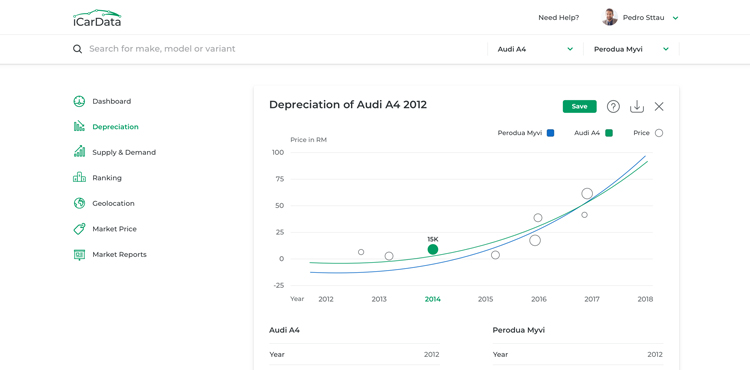Go to Market Reports section
This screenshot has height=370, width=750.
point(119,254)
